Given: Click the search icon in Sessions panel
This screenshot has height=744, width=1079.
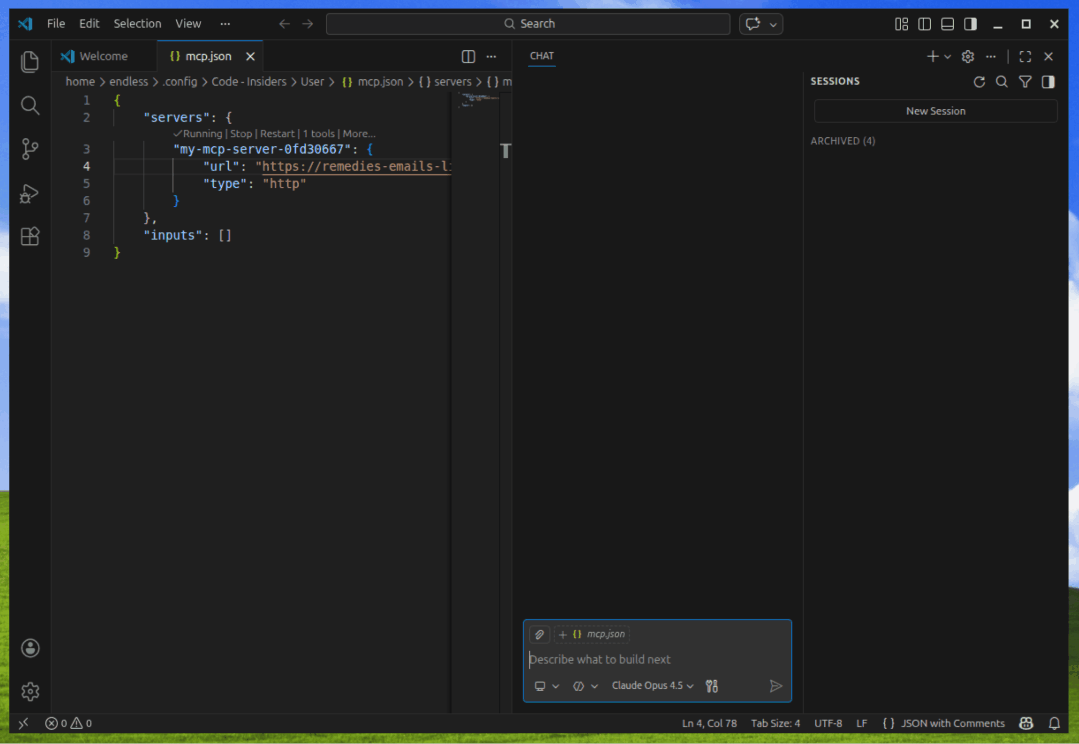Looking at the screenshot, I should (1001, 81).
